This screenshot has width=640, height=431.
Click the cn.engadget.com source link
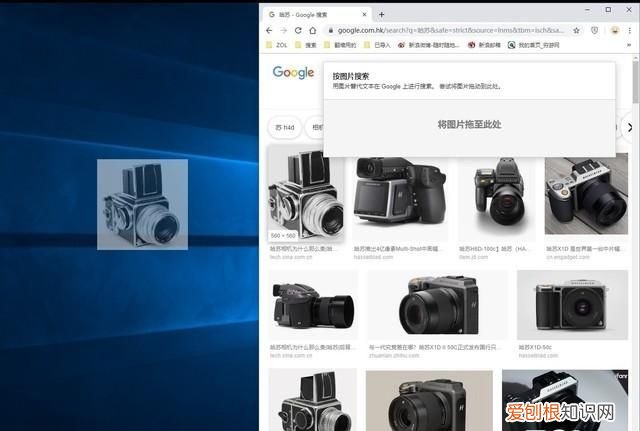(568, 257)
